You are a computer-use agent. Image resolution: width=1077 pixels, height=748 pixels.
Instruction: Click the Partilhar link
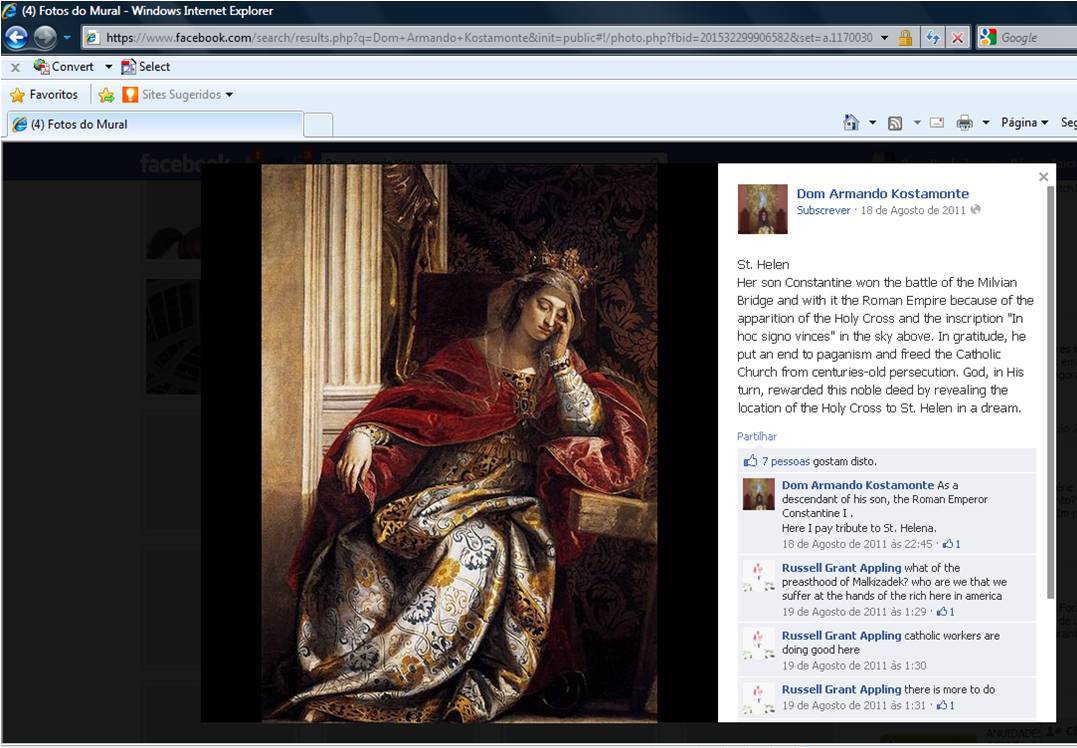(757, 437)
